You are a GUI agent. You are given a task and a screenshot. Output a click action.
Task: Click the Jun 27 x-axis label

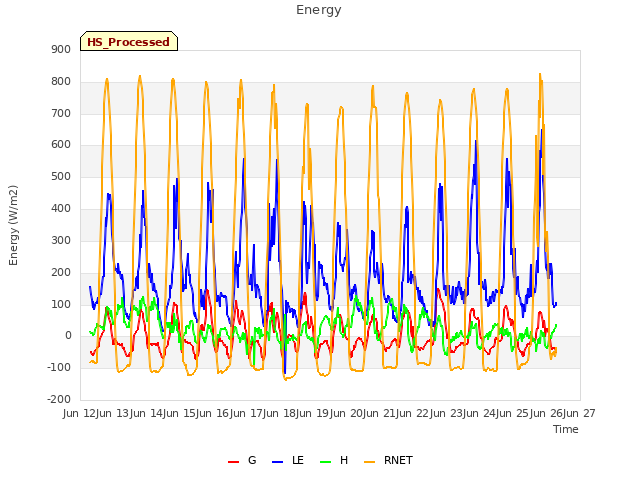(580, 413)
